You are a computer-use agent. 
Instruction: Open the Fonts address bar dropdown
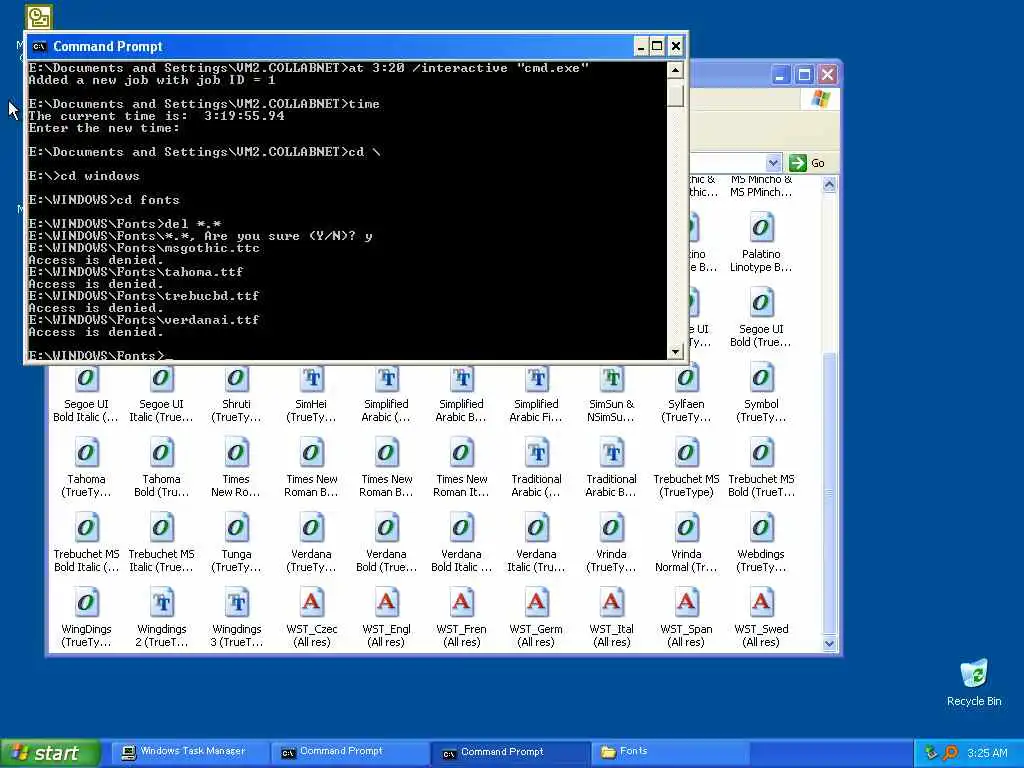point(773,163)
